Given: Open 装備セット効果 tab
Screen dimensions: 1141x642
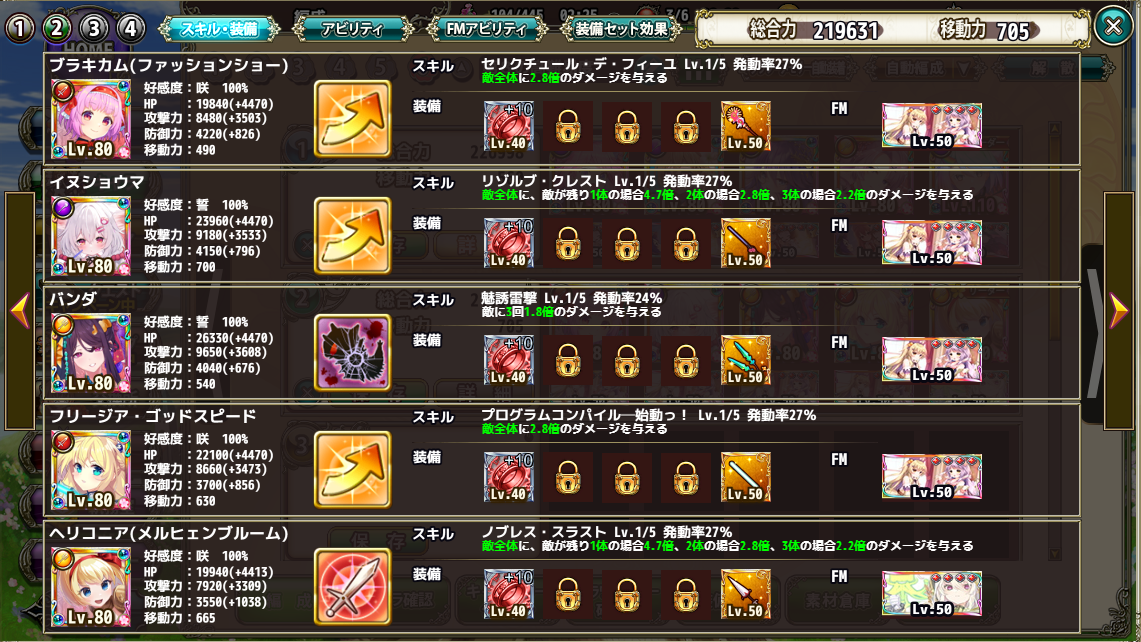Looking at the screenshot, I should pyautogui.click(x=621, y=29).
